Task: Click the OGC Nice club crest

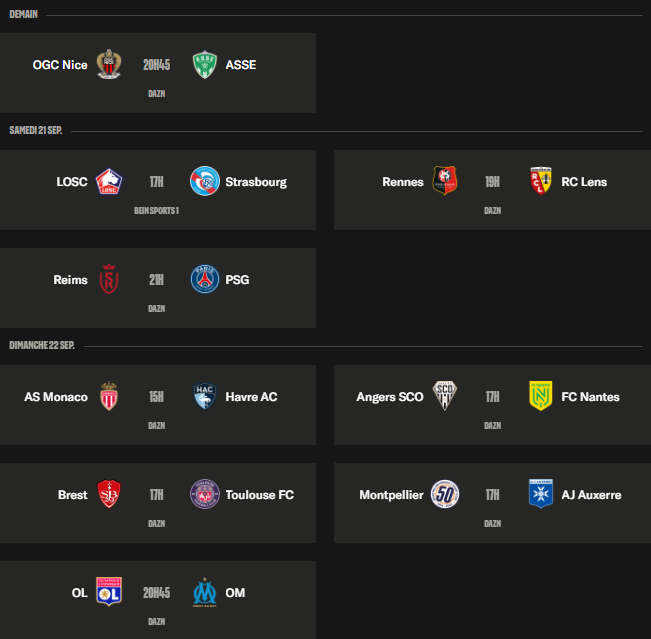Action: [x=109, y=64]
